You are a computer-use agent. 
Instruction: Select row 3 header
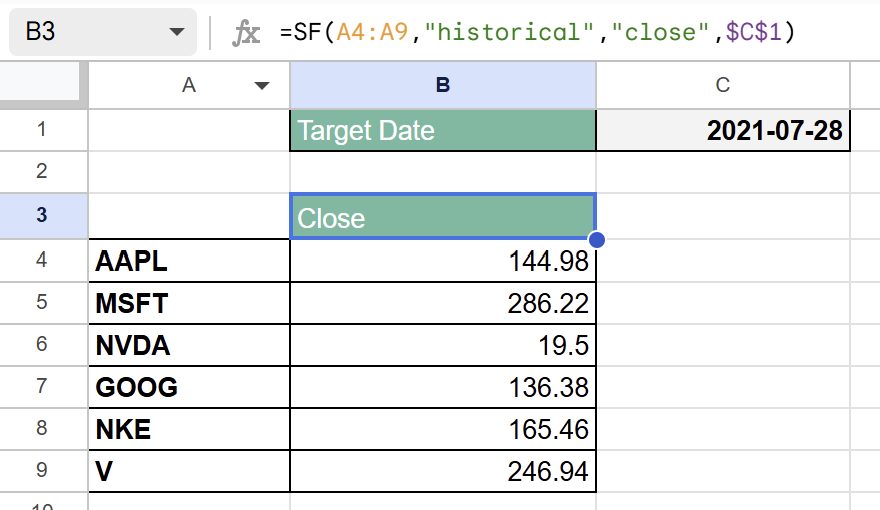tap(44, 215)
